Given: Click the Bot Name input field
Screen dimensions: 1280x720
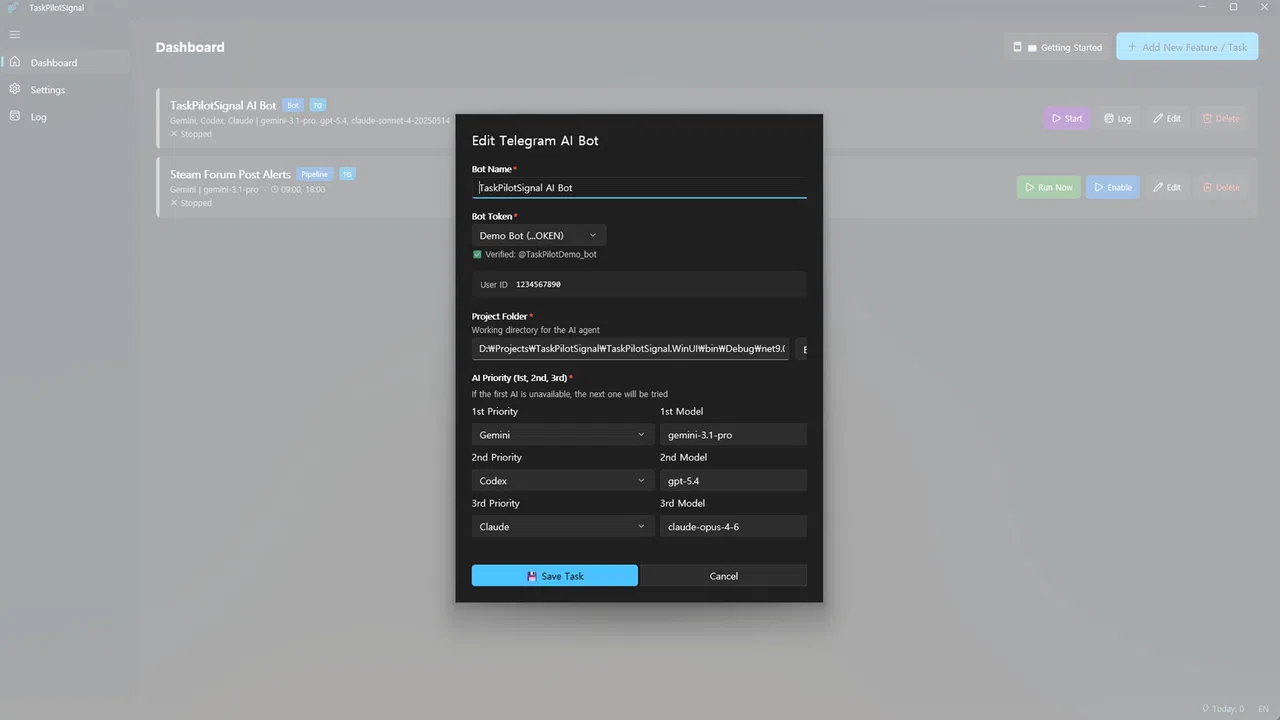Looking at the screenshot, I should [x=639, y=188].
